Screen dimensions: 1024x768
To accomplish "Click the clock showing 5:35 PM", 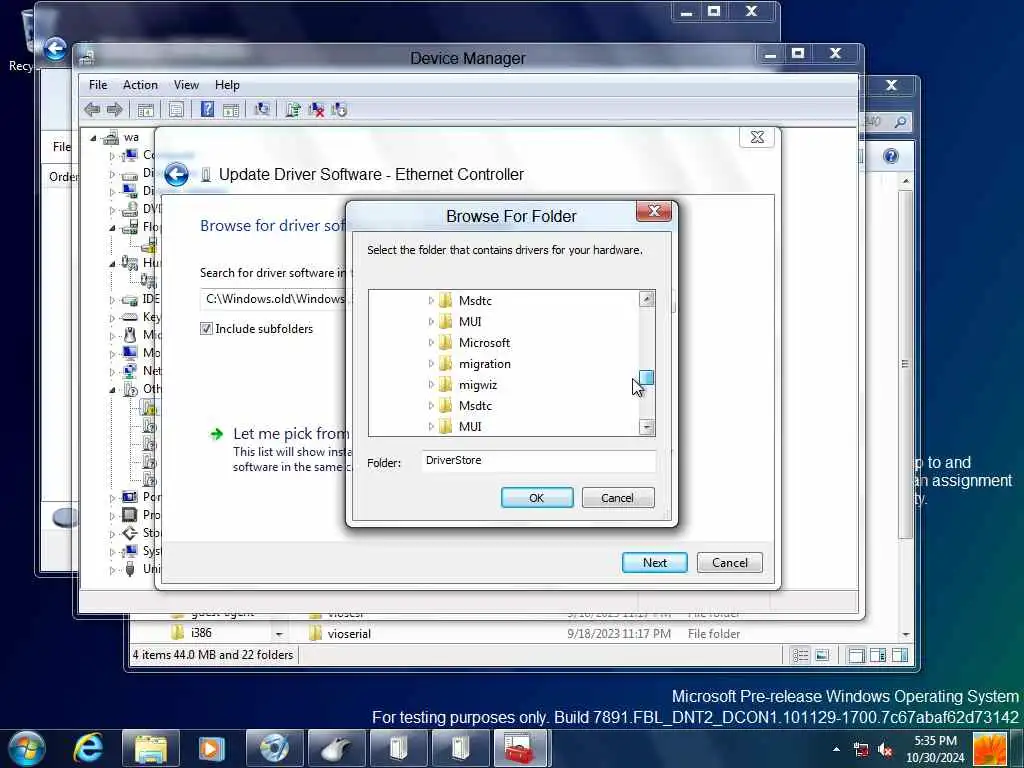I will click(x=935, y=748).
